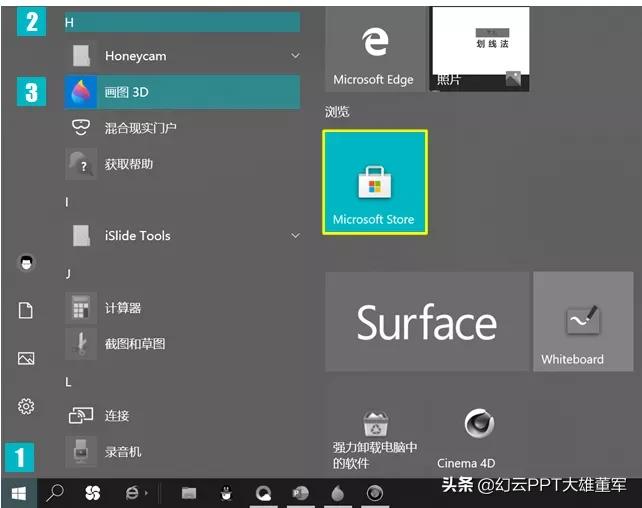642x508 pixels.
Task: Open 照片 photos tile
Action: 481,49
